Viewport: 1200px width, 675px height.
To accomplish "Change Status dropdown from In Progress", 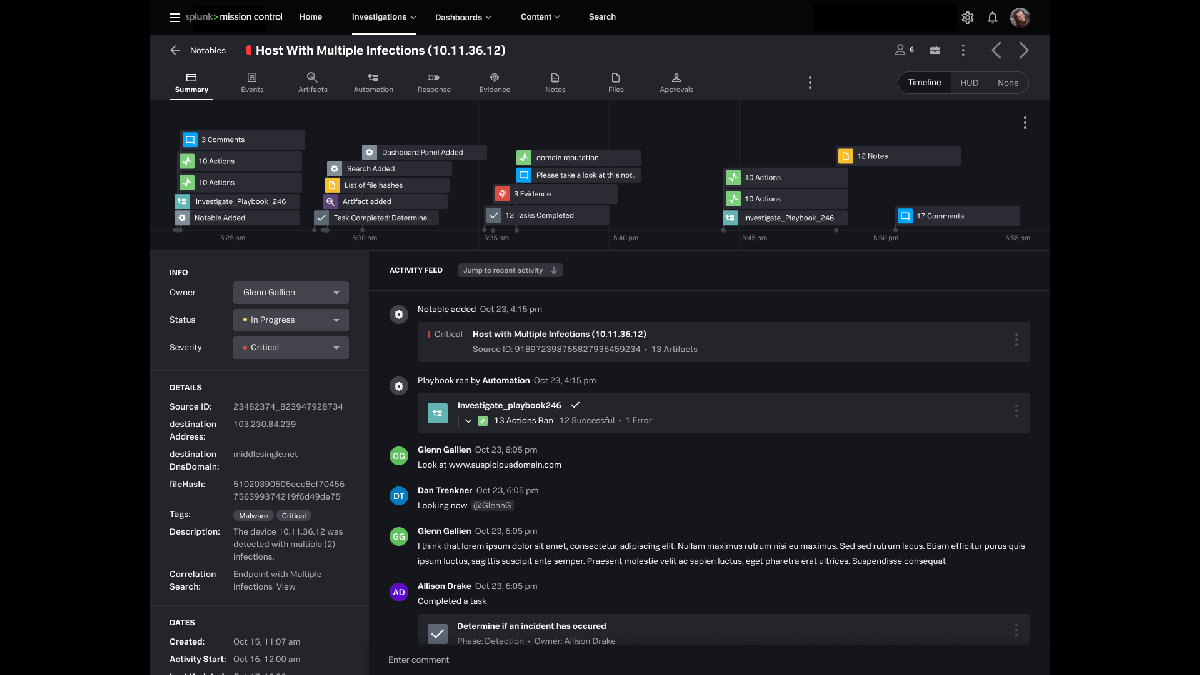I will pos(290,320).
